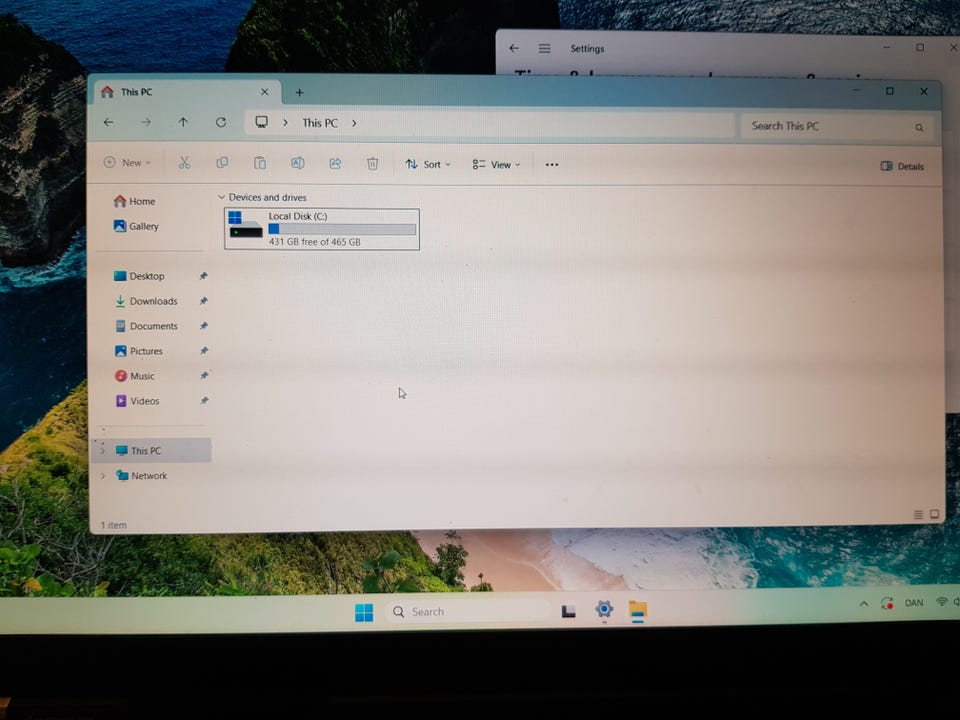Open the Downloads folder in sidebar

pos(146,301)
